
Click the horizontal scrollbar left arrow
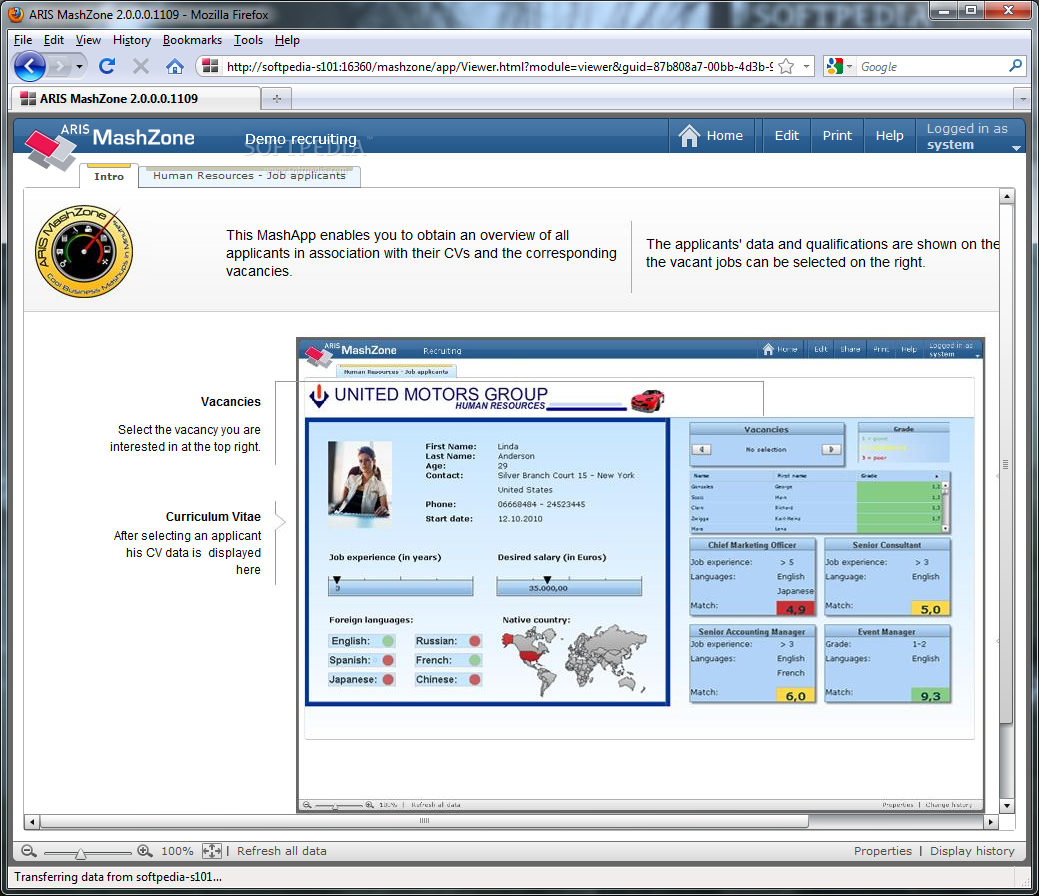[x=32, y=822]
